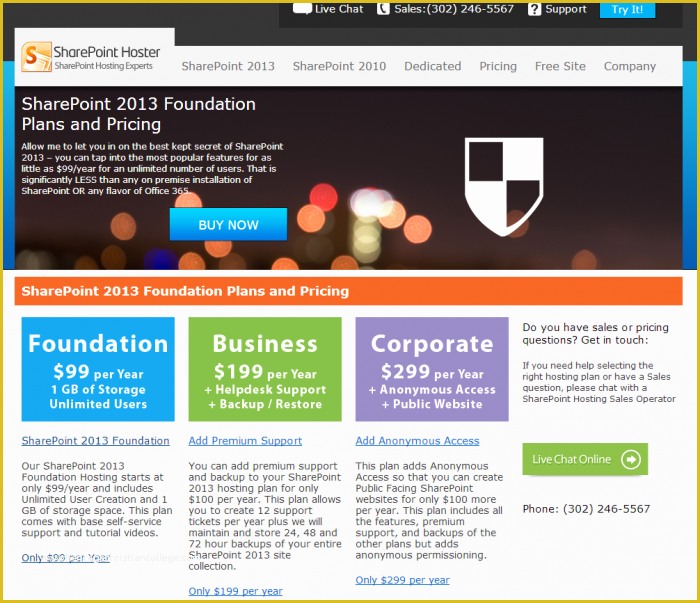Open the SharePoint 2013 Foundation link

pyautogui.click(x=96, y=441)
